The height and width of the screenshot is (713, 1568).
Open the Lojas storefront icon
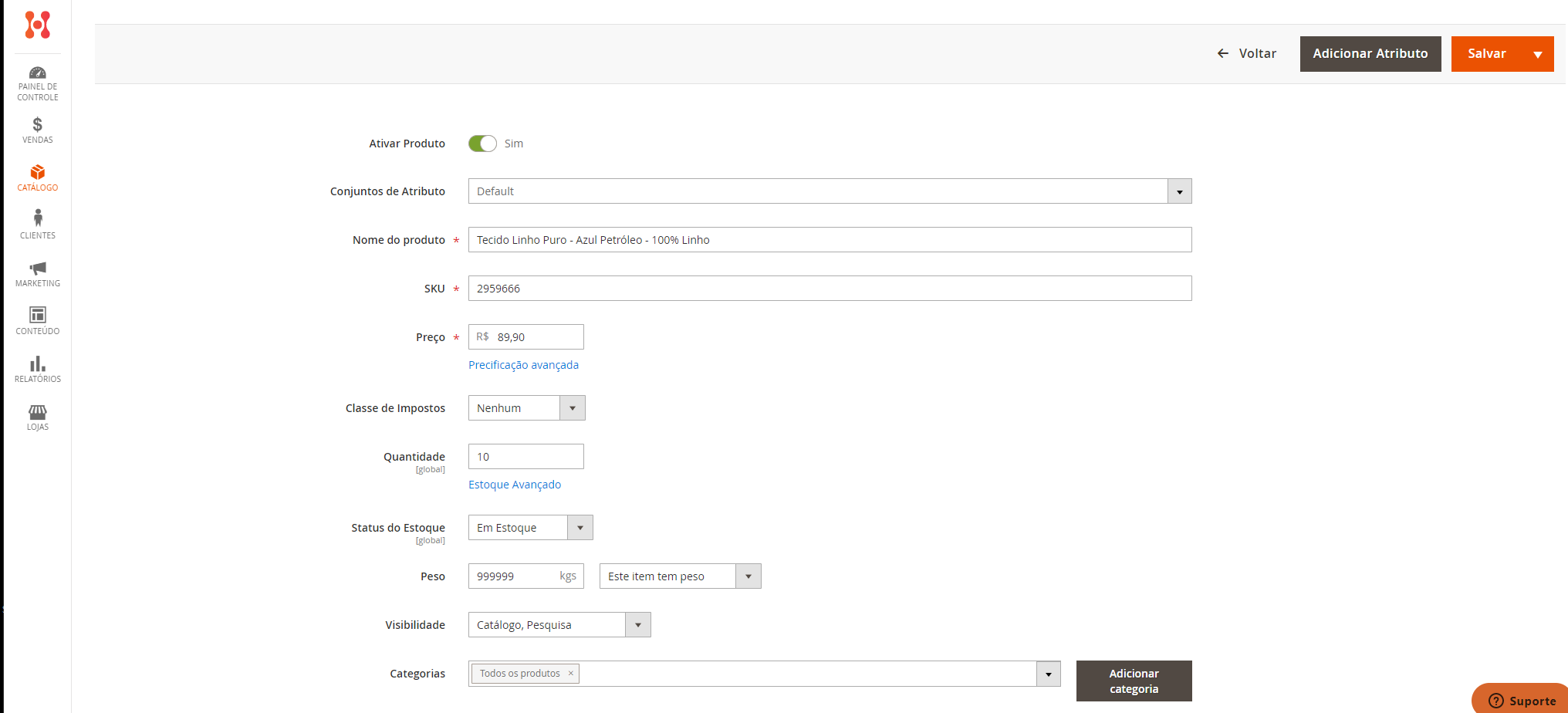tap(37, 411)
